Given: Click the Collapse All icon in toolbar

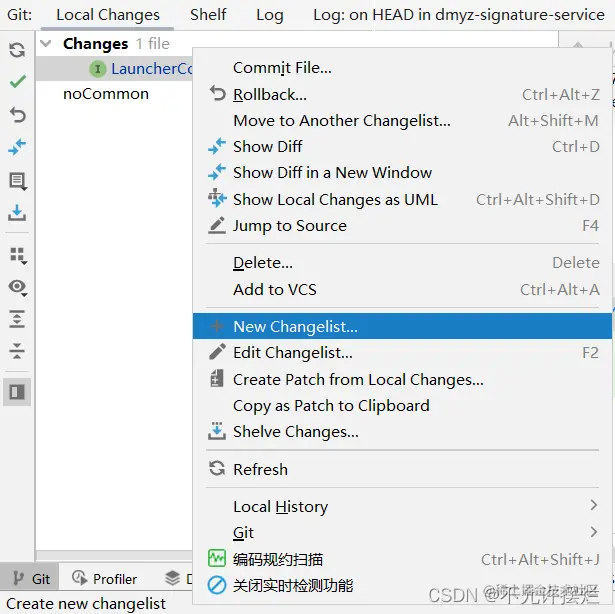Looking at the screenshot, I should pos(17,352).
